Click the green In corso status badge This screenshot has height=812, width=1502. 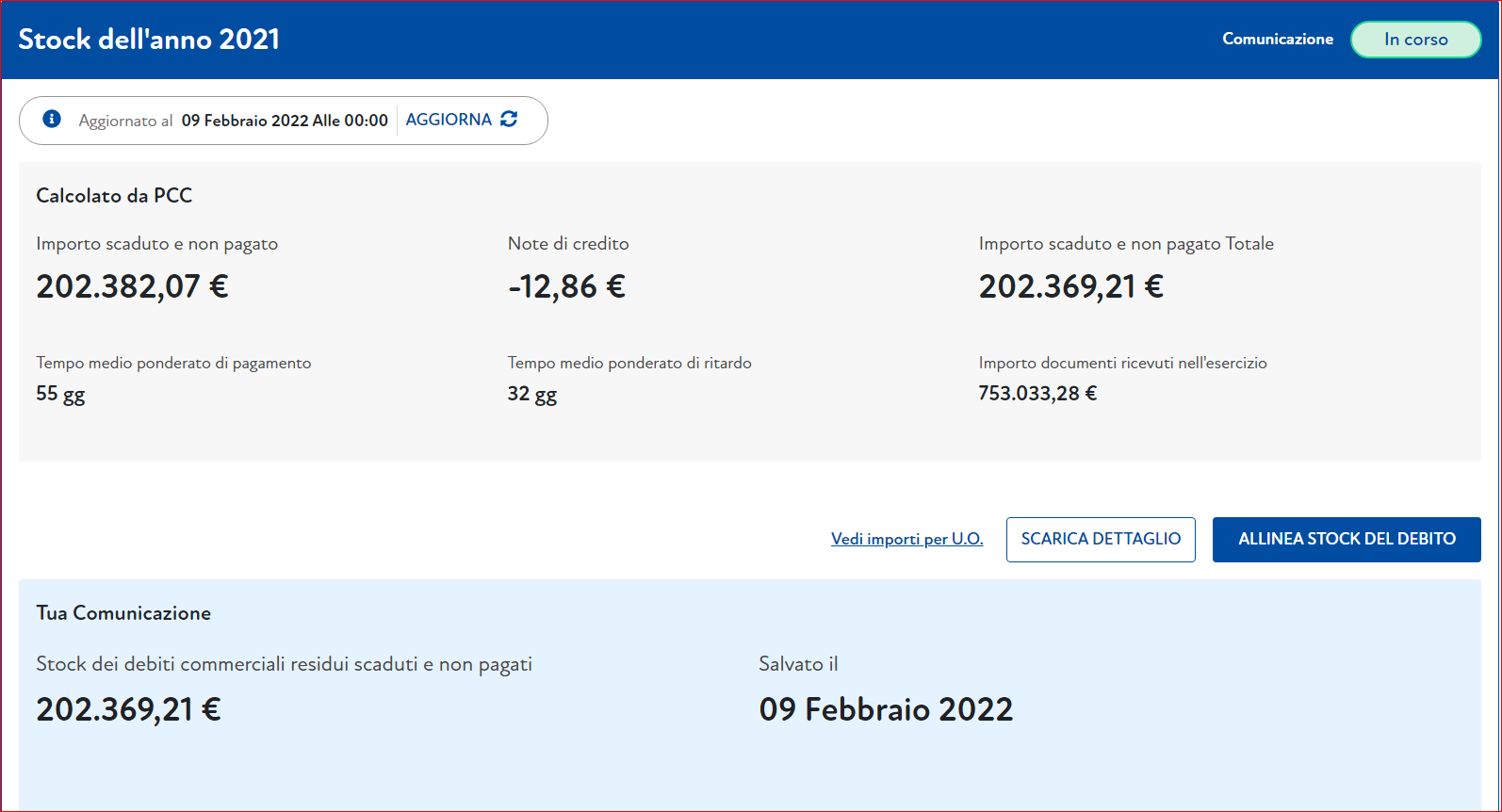[1415, 40]
